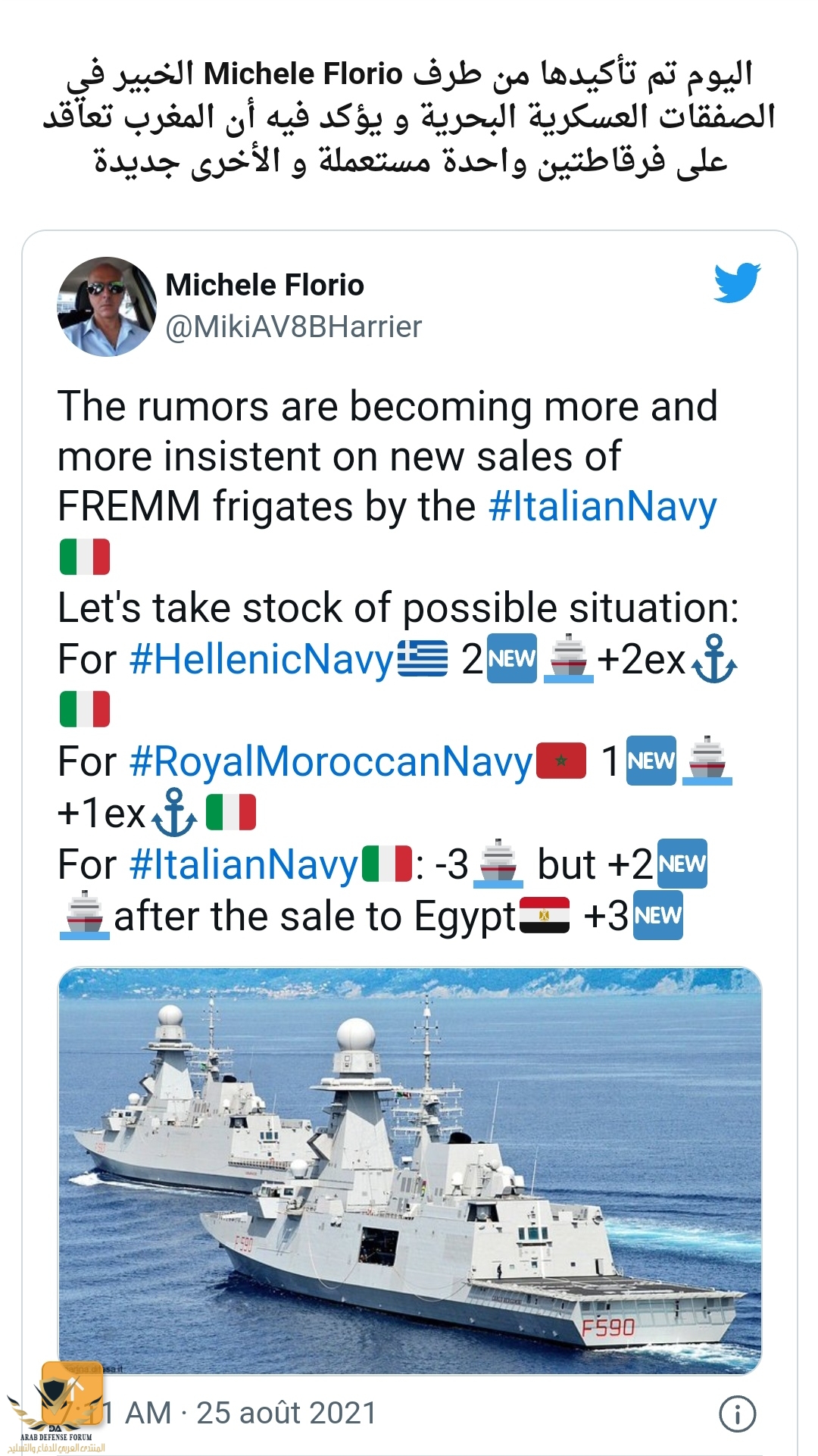Open the FREMM frigates photo
818x1456 pixels.
(x=410, y=1170)
